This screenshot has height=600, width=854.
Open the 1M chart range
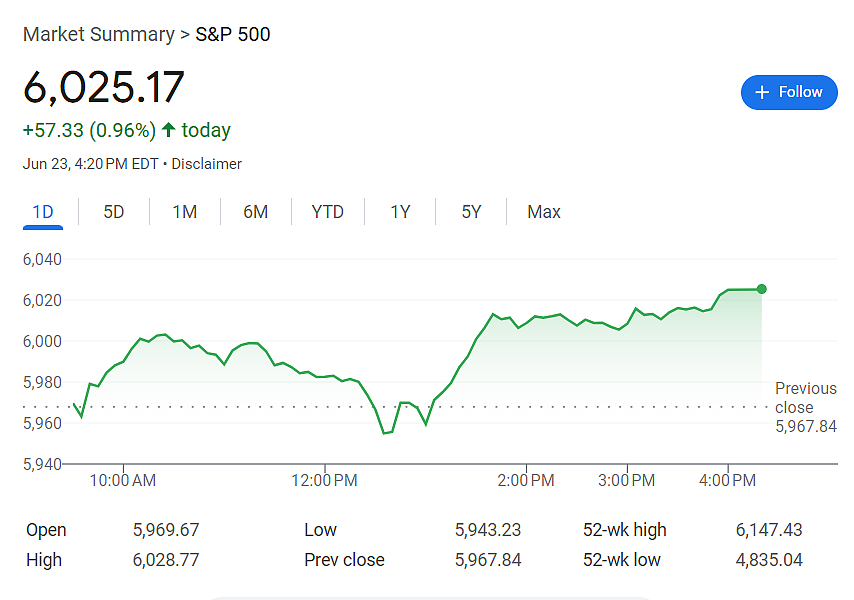tap(185, 212)
